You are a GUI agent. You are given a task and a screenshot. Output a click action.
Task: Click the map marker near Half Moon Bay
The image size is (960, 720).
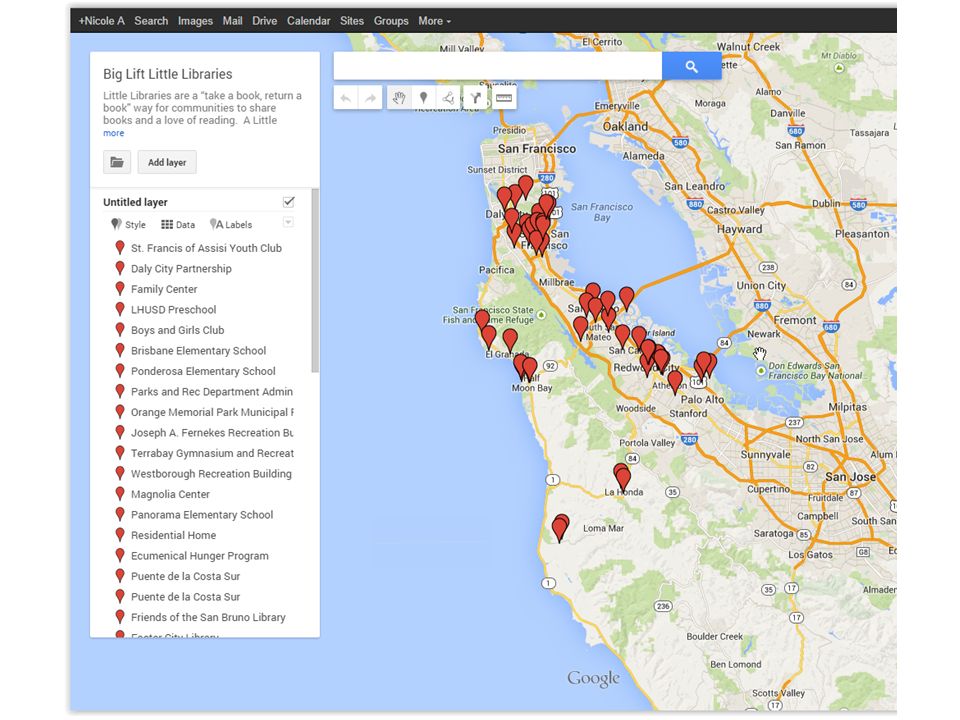point(529,369)
